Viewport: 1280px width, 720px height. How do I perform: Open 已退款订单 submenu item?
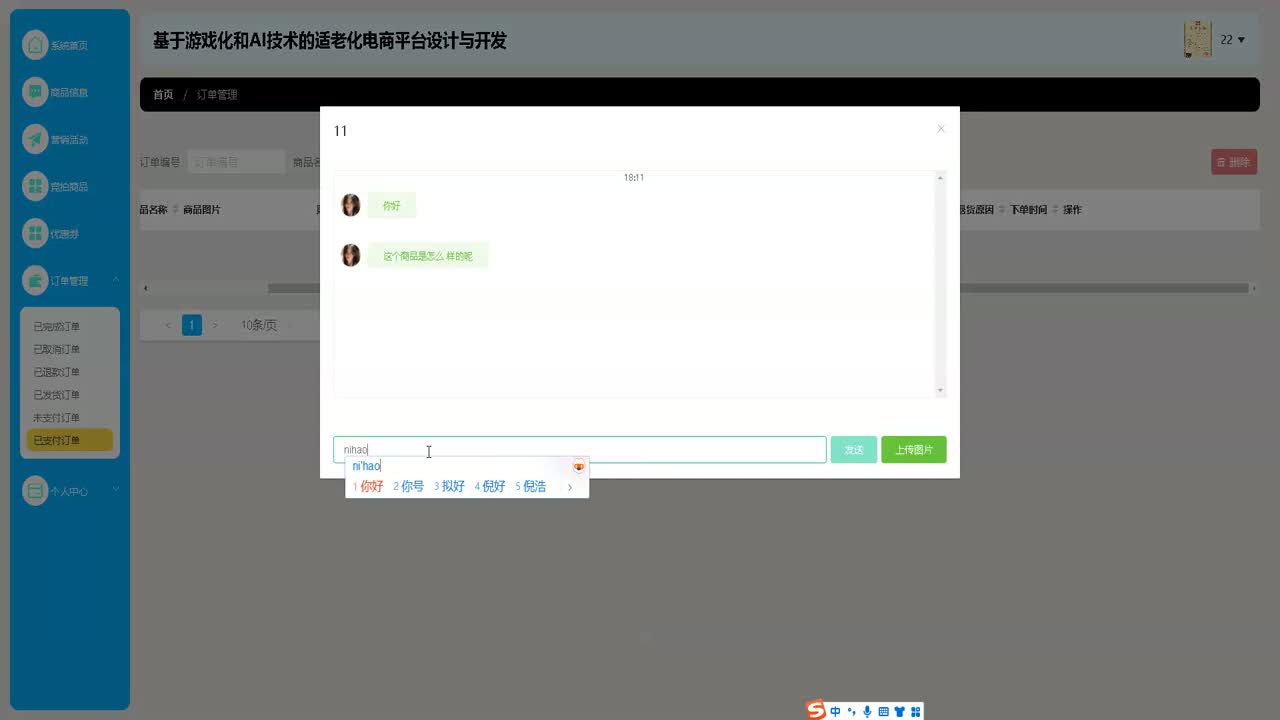pos(57,373)
